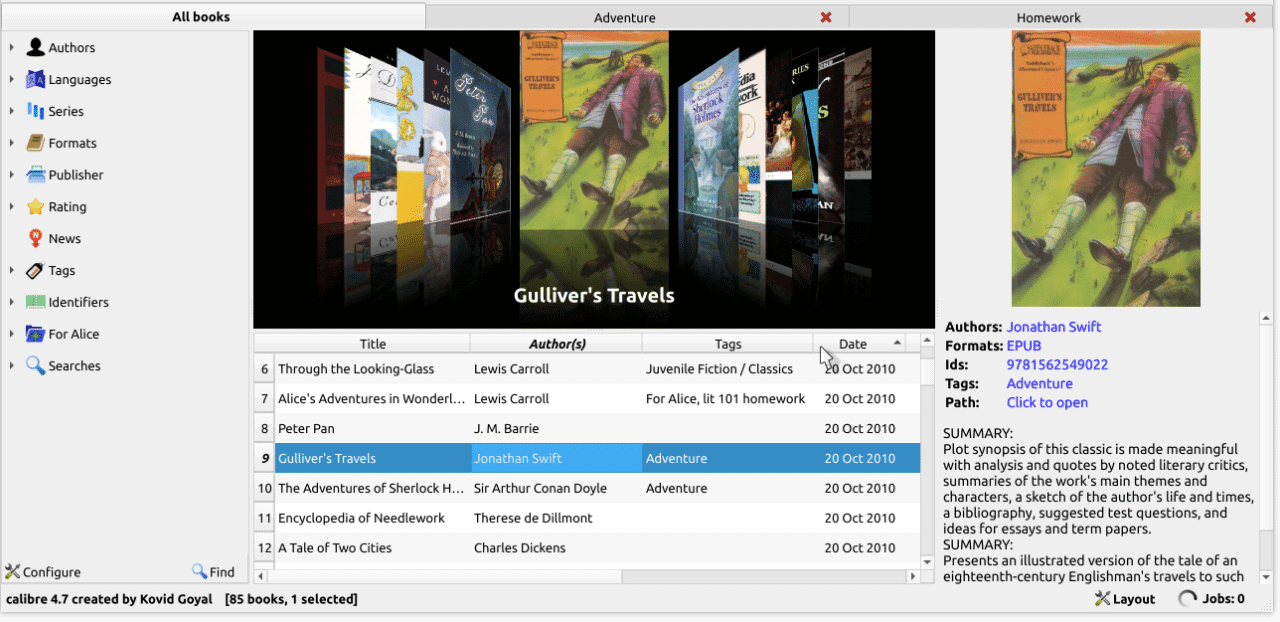The width and height of the screenshot is (1280, 622).
Task: Sort by the Title column header
Action: coord(373,343)
